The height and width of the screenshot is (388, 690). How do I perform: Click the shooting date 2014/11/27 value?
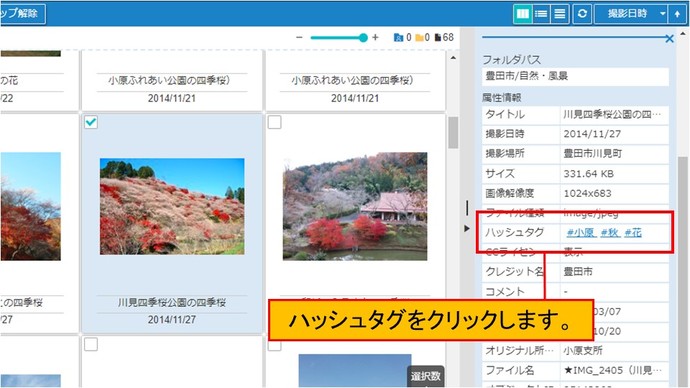tap(592, 134)
